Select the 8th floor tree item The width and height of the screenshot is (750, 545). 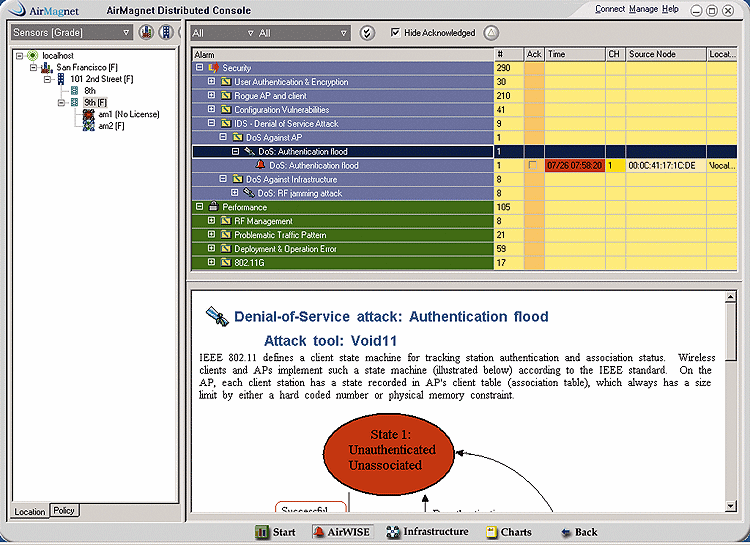click(89, 90)
